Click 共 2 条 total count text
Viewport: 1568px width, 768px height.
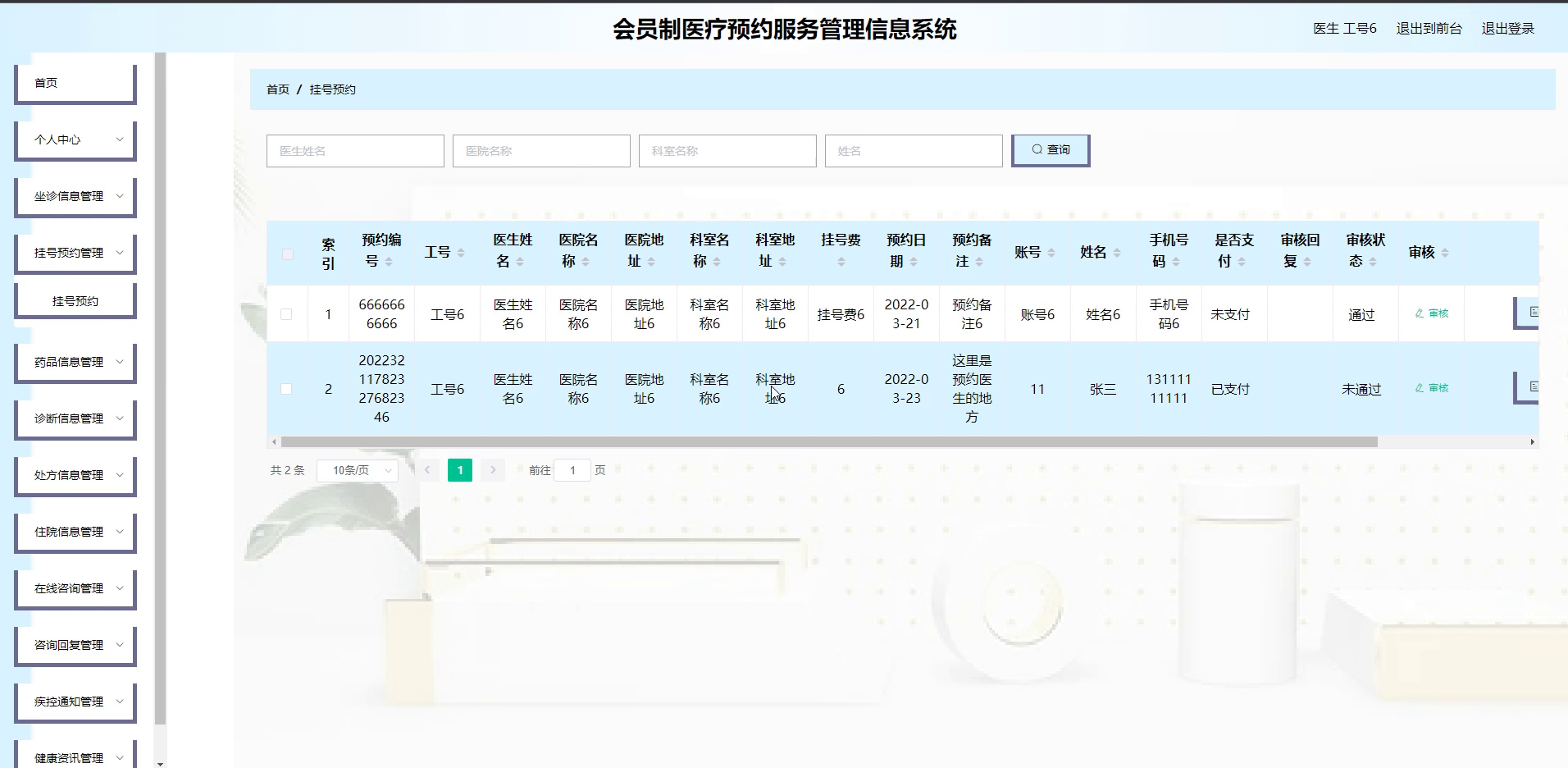[287, 470]
